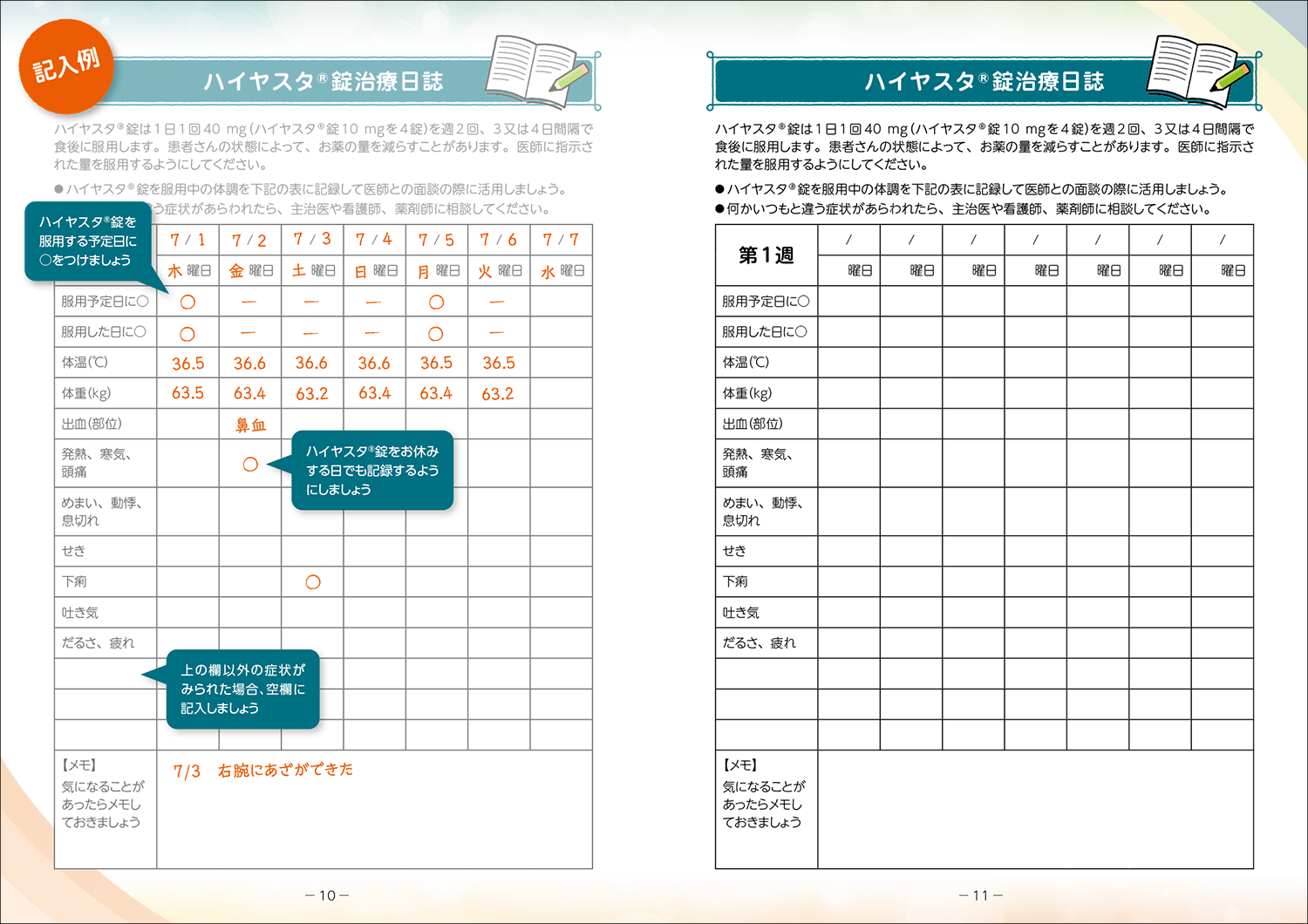Image resolution: width=1308 pixels, height=924 pixels.
Task: Click the circle in the 下痢 row under 7/3
Action: [x=313, y=581]
